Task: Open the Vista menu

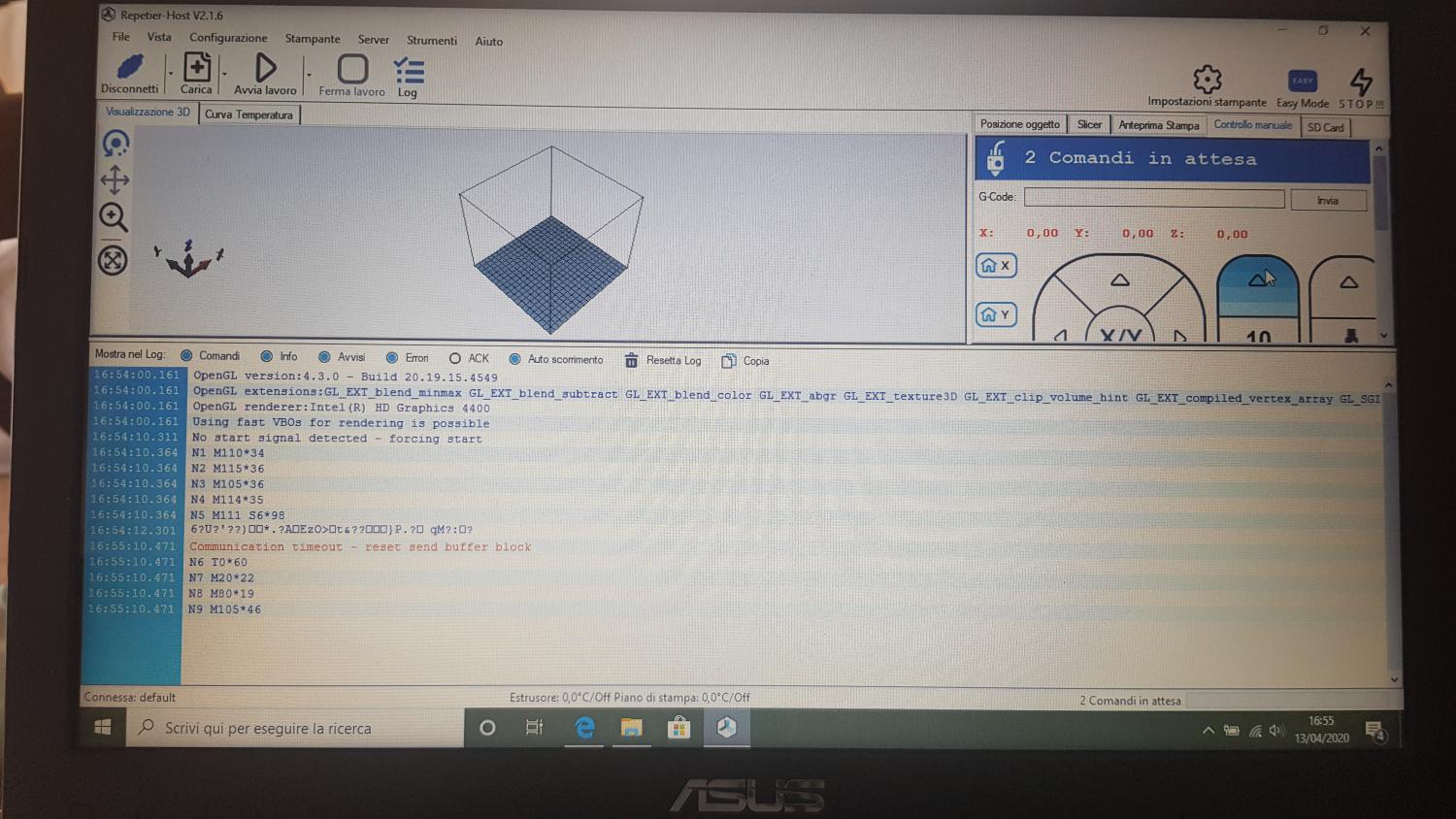Action: tap(159, 37)
